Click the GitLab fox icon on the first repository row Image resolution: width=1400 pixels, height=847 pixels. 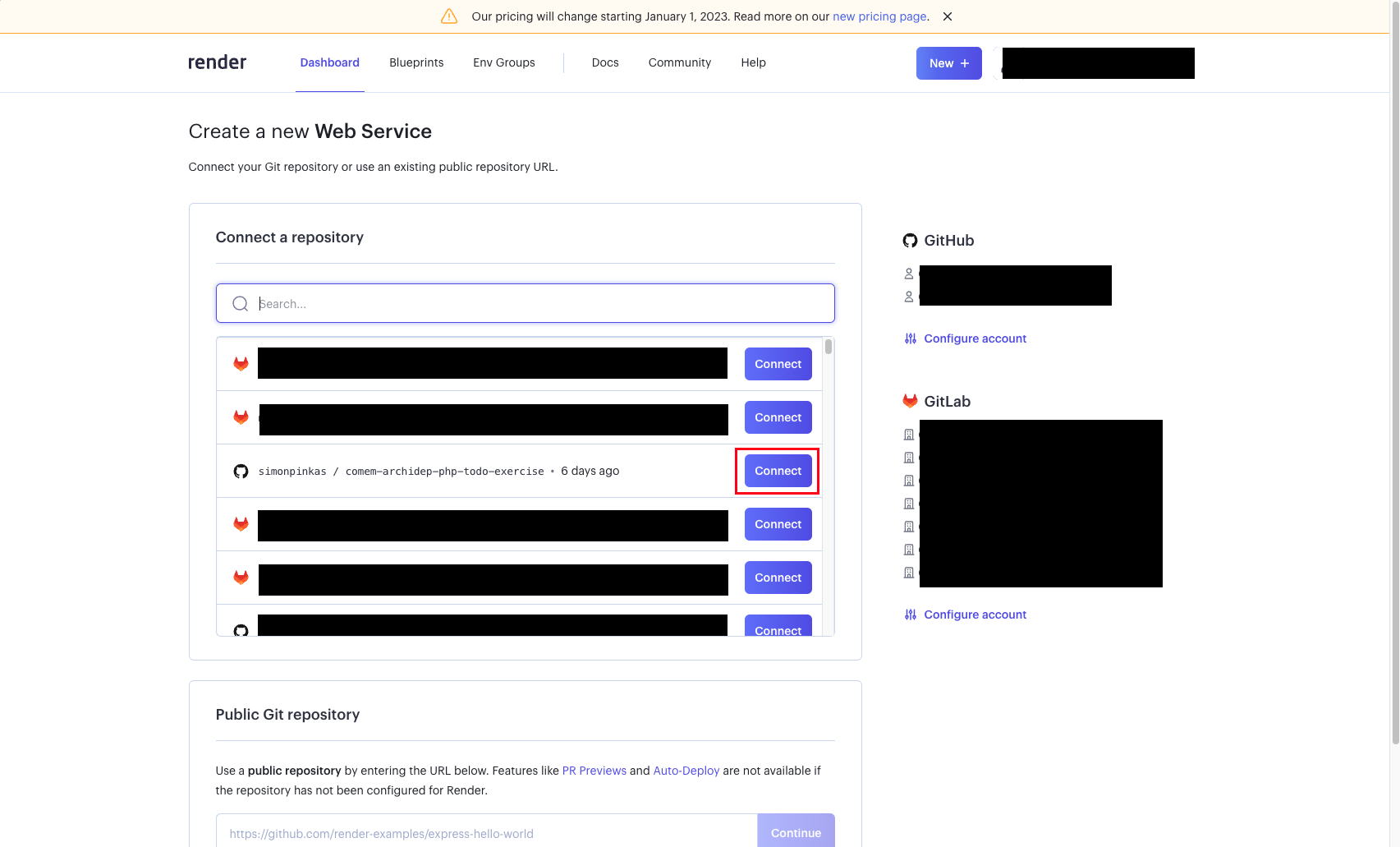(241, 363)
